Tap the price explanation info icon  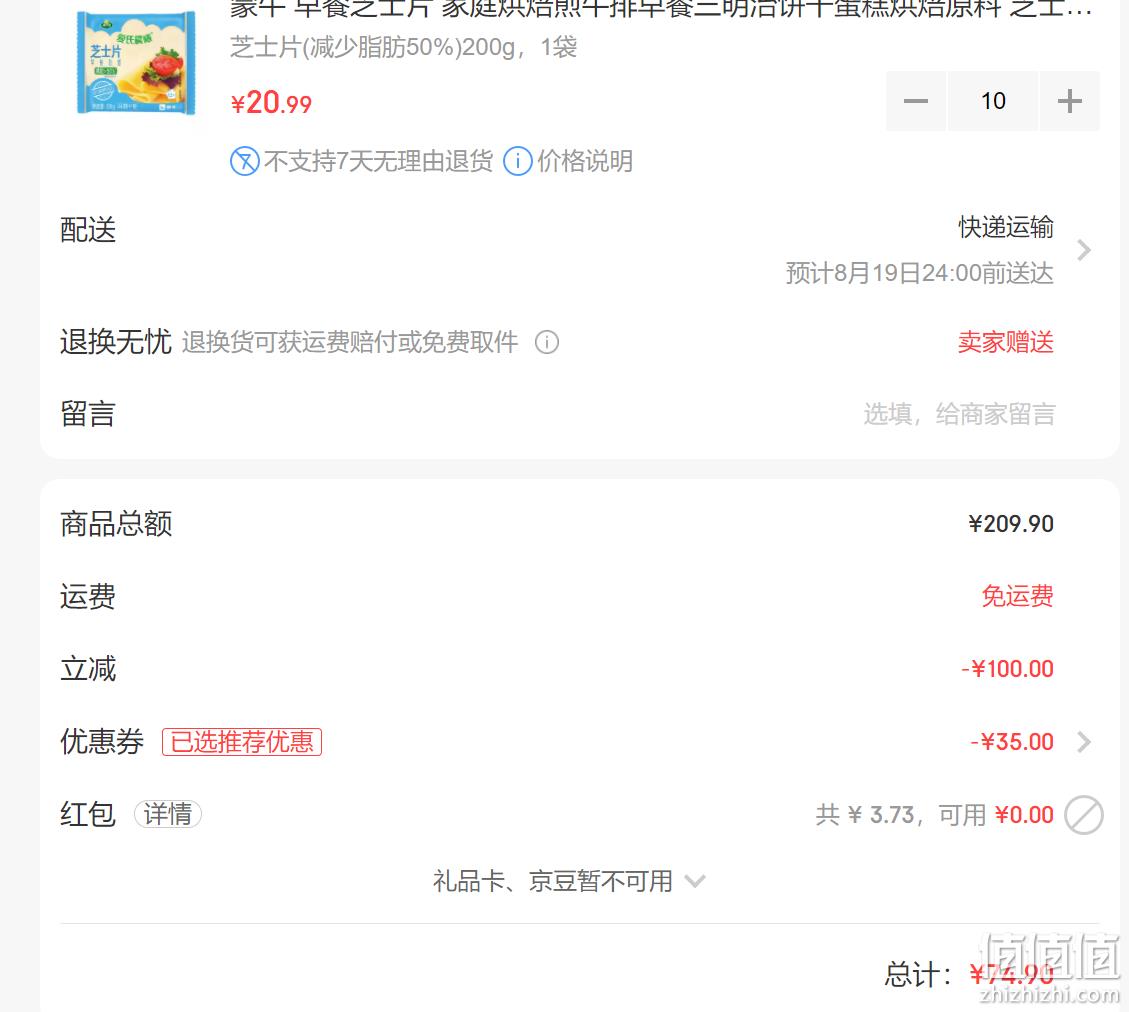click(518, 161)
